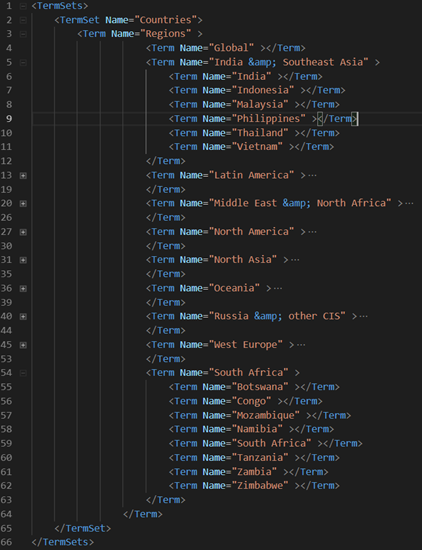Place cursor in "Regions" attribute value
Image resolution: width=422 pixels, height=550 pixels.
[x=166, y=34]
